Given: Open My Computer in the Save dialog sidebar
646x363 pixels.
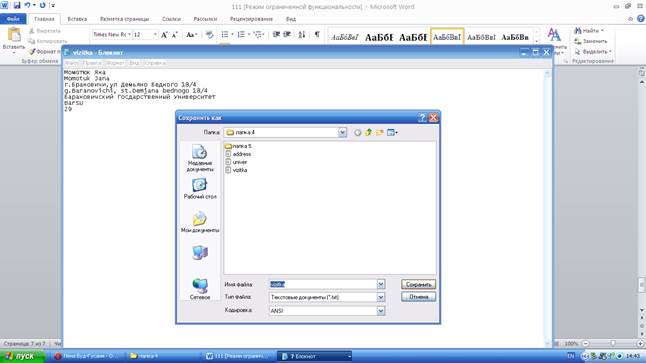Looking at the screenshot, I should [x=200, y=253].
